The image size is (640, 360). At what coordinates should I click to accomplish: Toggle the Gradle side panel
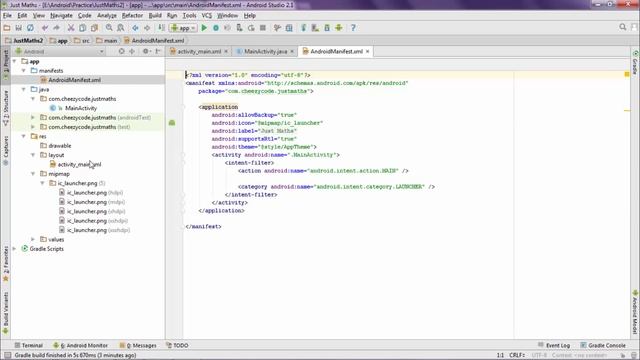click(x=635, y=63)
